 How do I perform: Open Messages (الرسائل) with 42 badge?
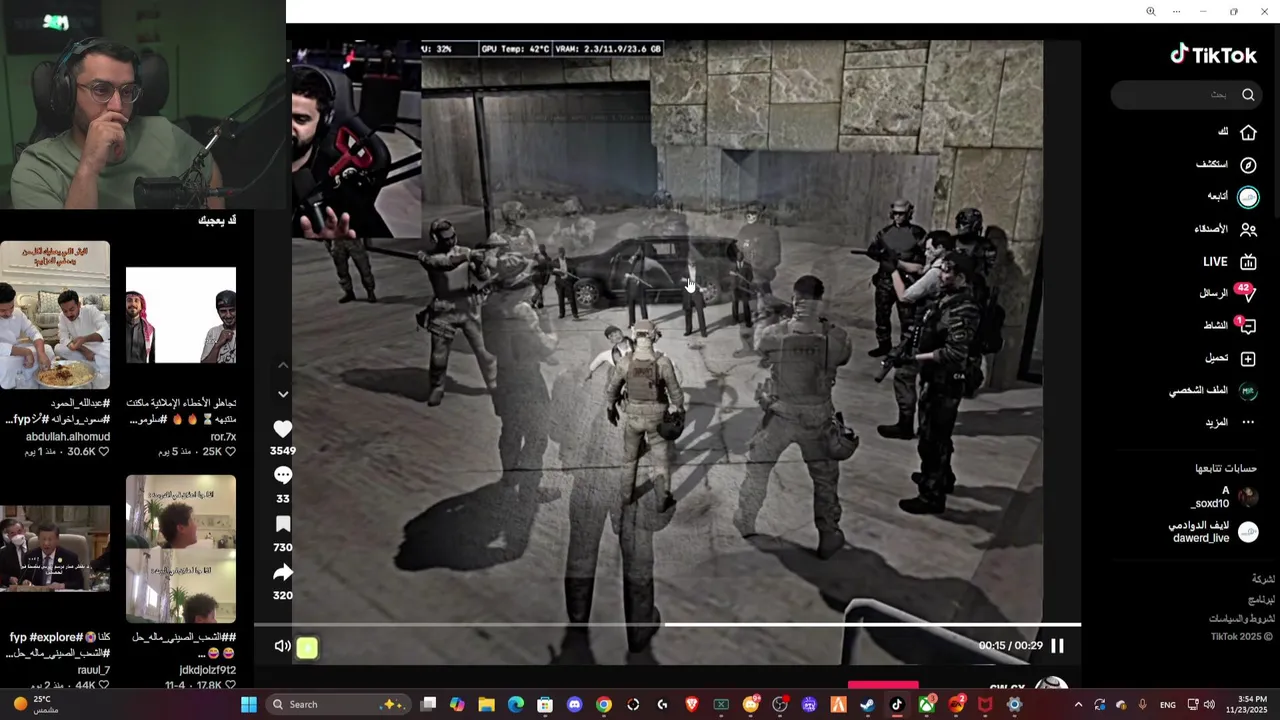click(x=1228, y=293)
